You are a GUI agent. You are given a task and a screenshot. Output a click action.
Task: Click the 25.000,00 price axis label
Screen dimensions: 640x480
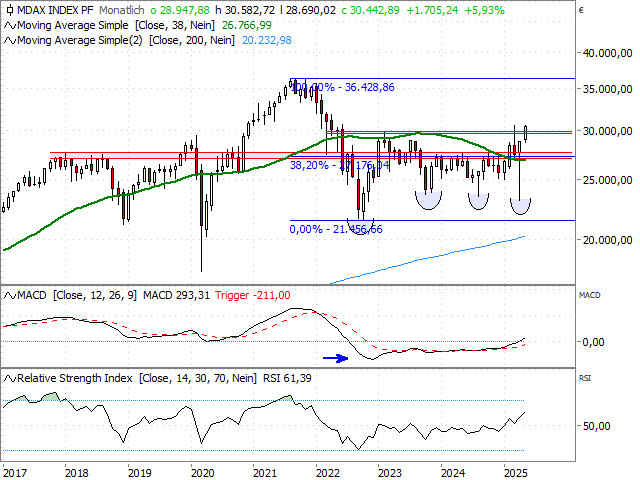607,180
